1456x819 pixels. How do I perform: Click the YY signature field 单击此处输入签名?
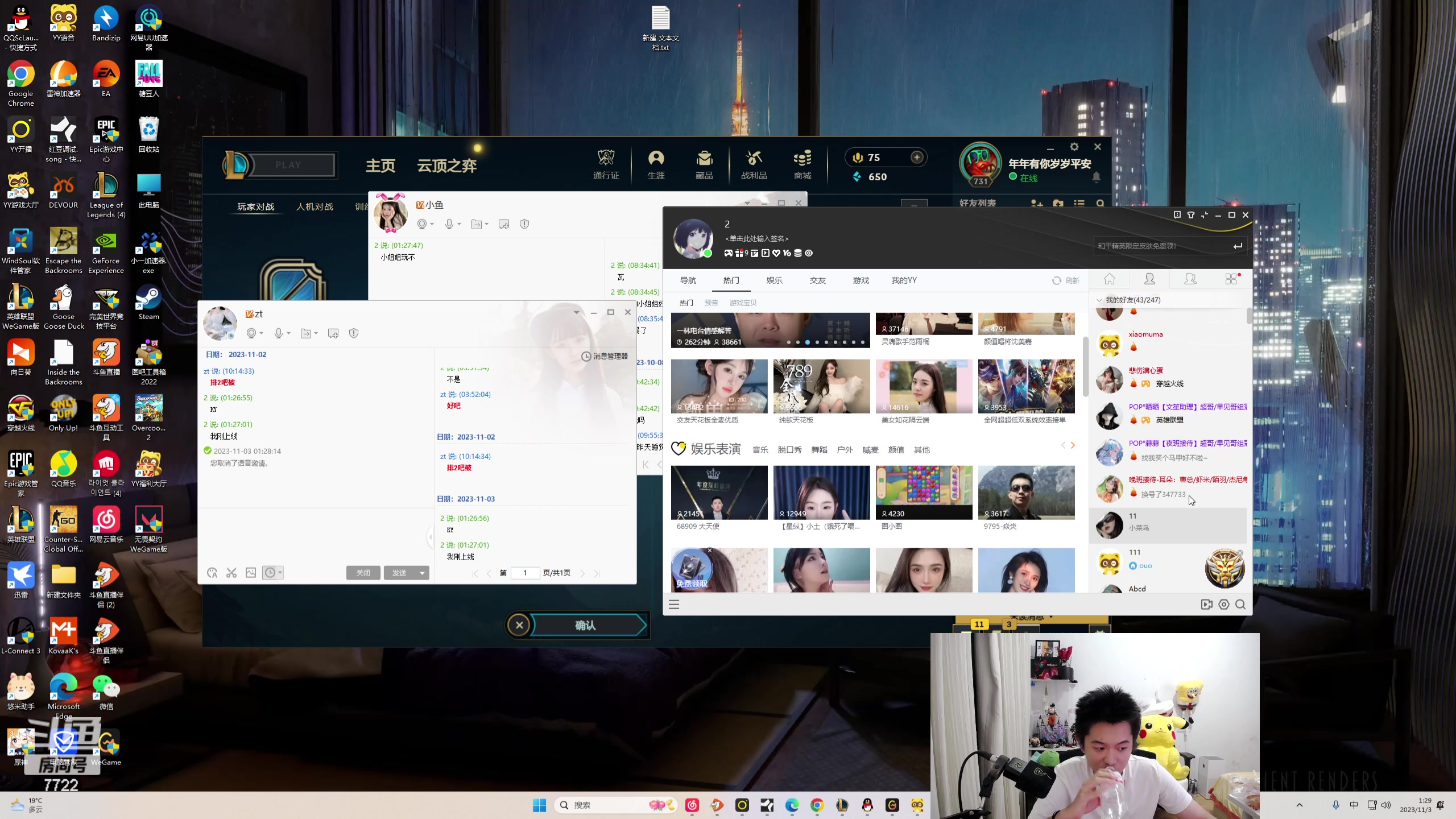pos(757,239)
